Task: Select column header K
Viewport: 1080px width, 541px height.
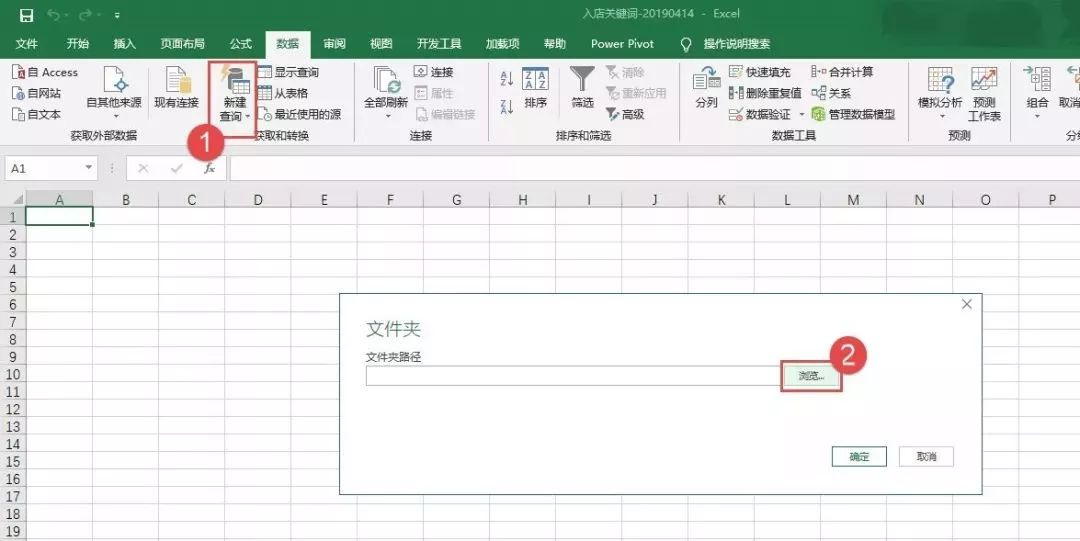Action: 721,199
